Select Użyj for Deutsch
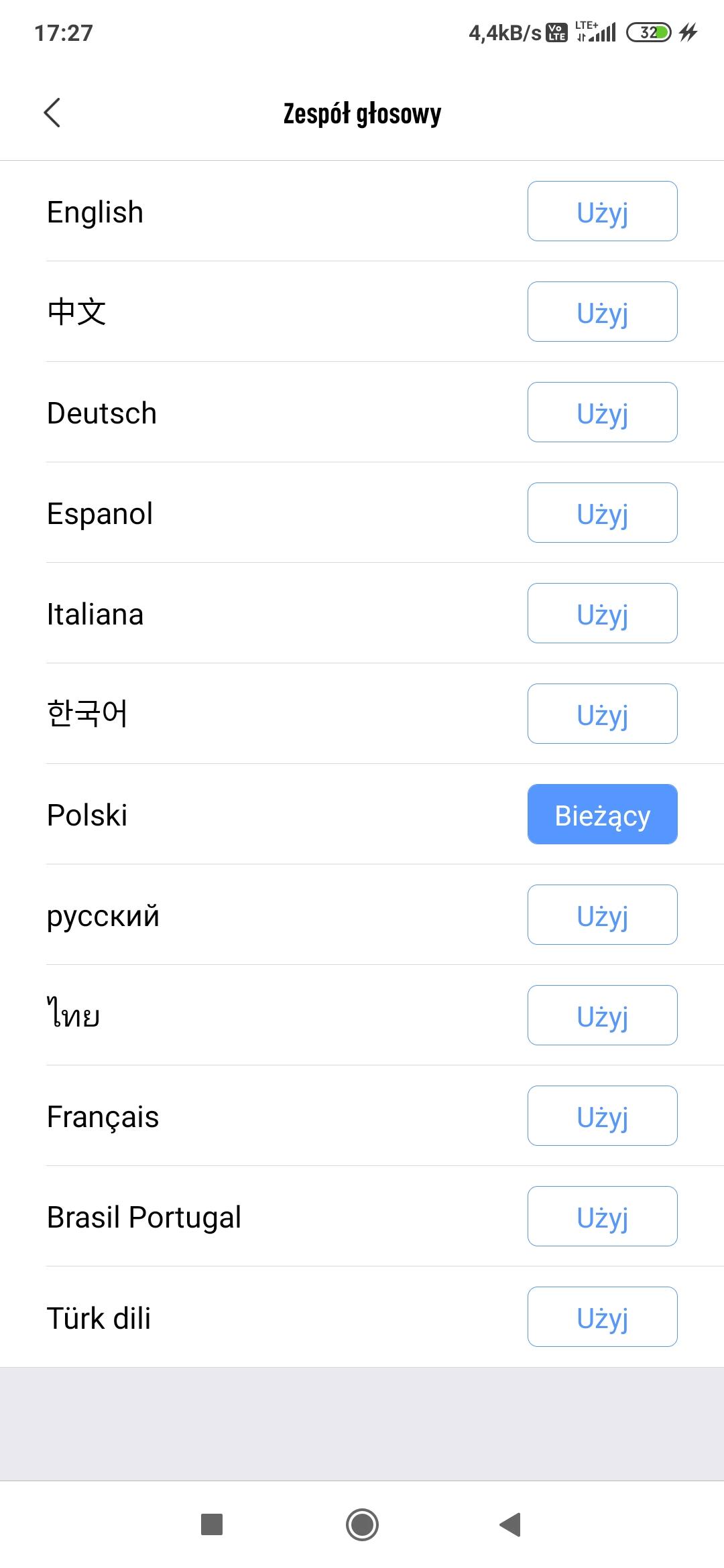Screen dimensions: 724x1568 coord(602,413)
